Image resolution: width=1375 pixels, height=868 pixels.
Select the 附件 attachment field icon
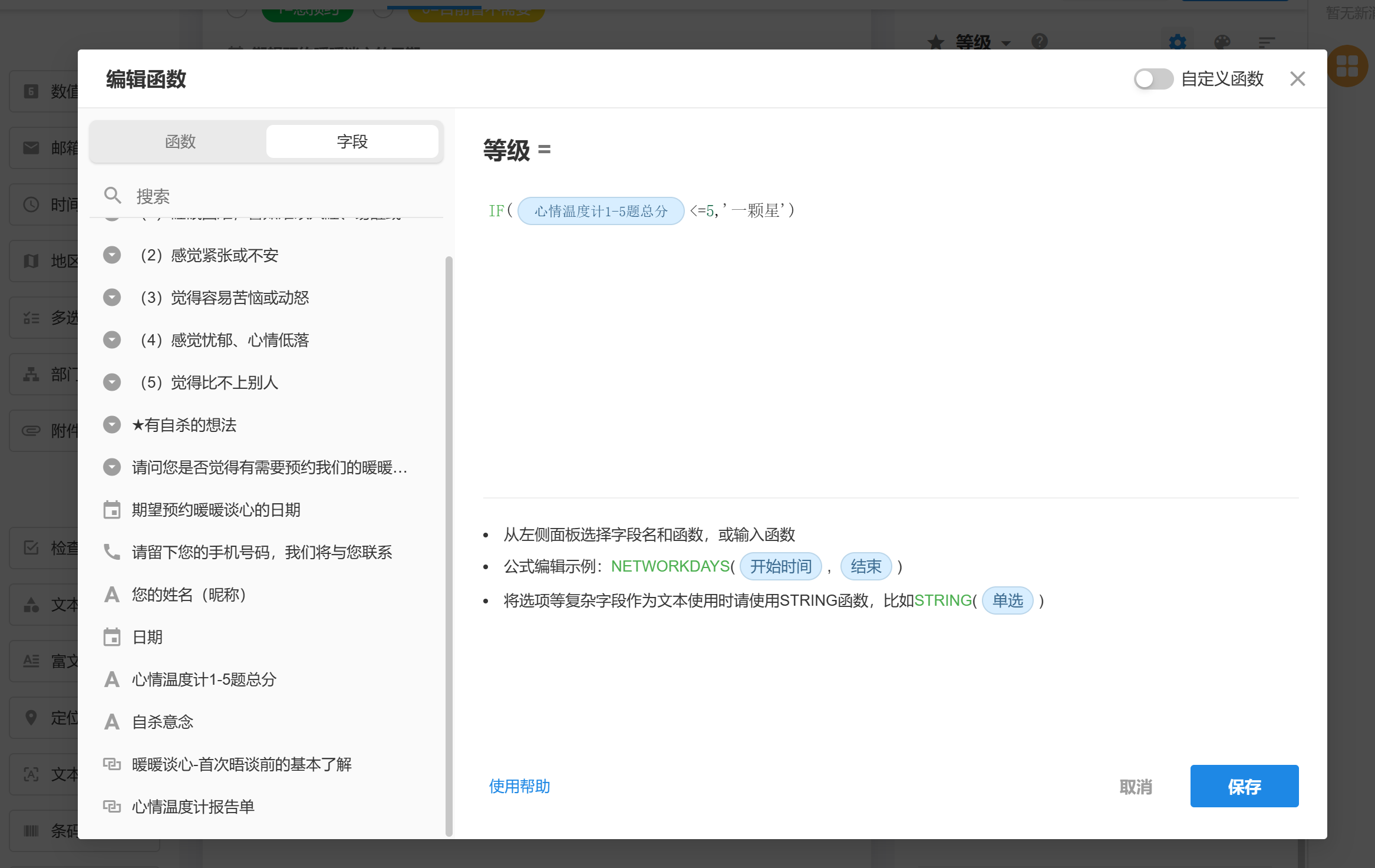tap(31, 430)
